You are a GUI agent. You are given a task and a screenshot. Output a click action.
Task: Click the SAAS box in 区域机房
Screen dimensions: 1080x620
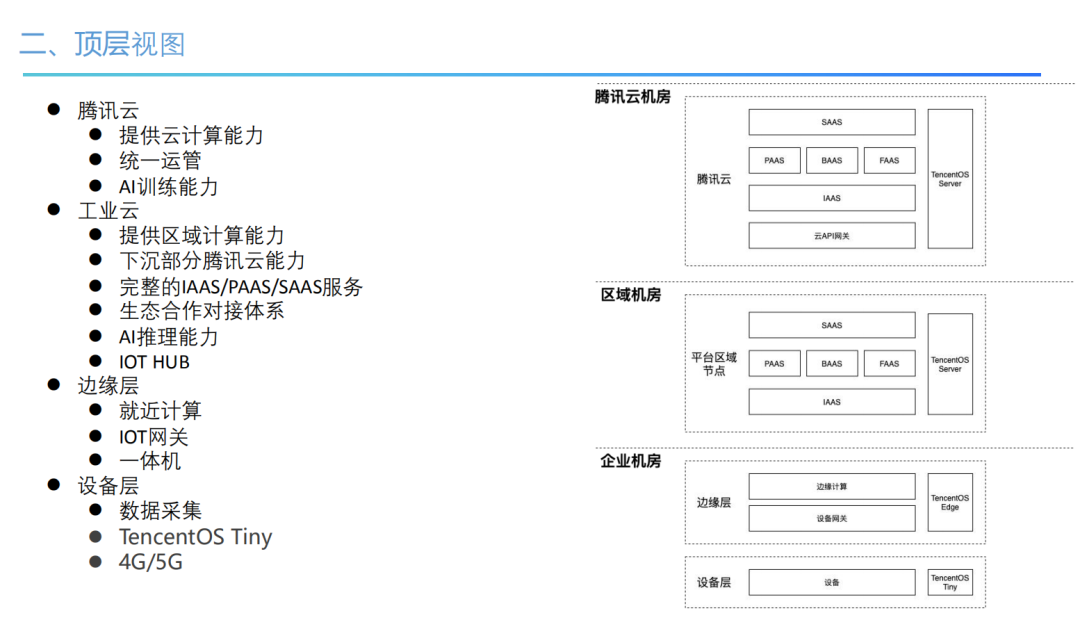pyautogui.click(x=832, y=325)
